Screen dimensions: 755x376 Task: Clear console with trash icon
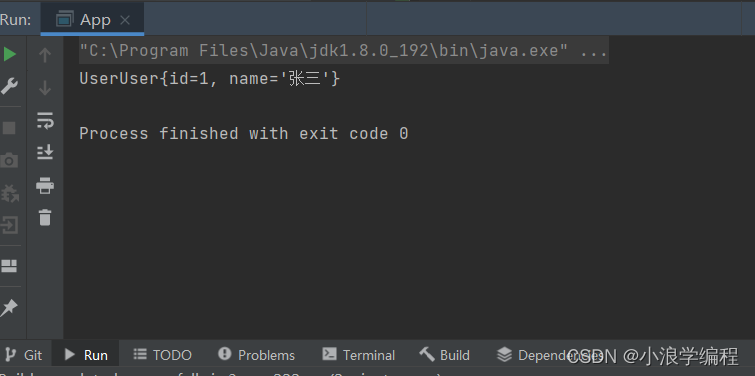click(x=45, y=218)
